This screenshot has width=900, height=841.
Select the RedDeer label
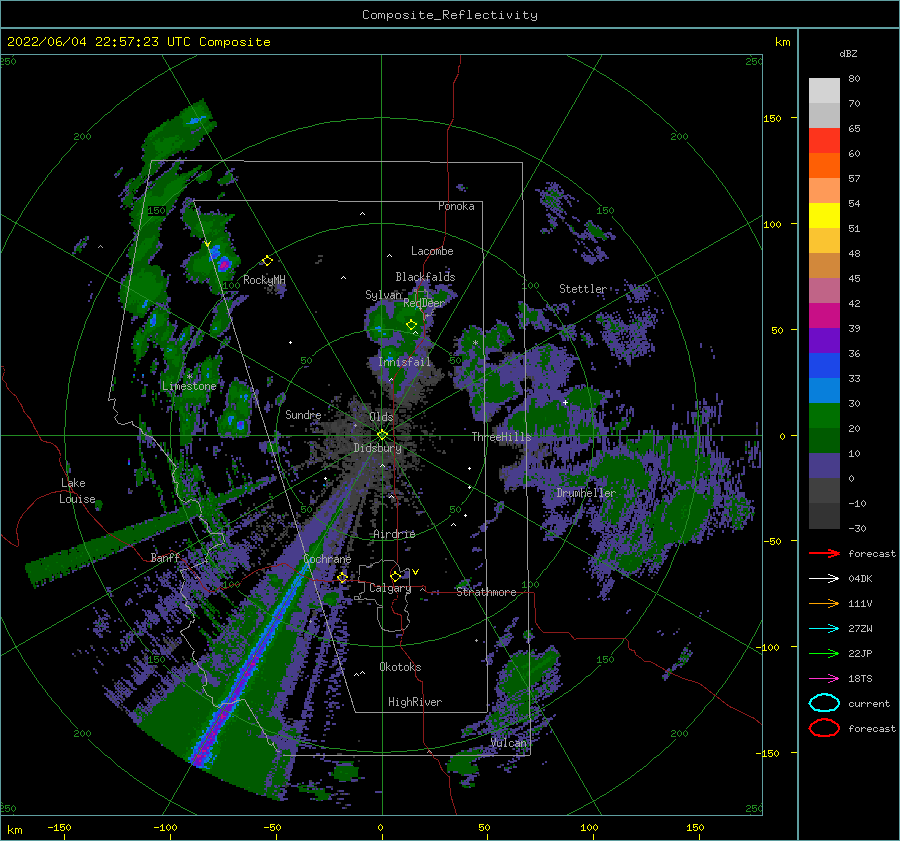pyautogui.click(x=424, y=303)
